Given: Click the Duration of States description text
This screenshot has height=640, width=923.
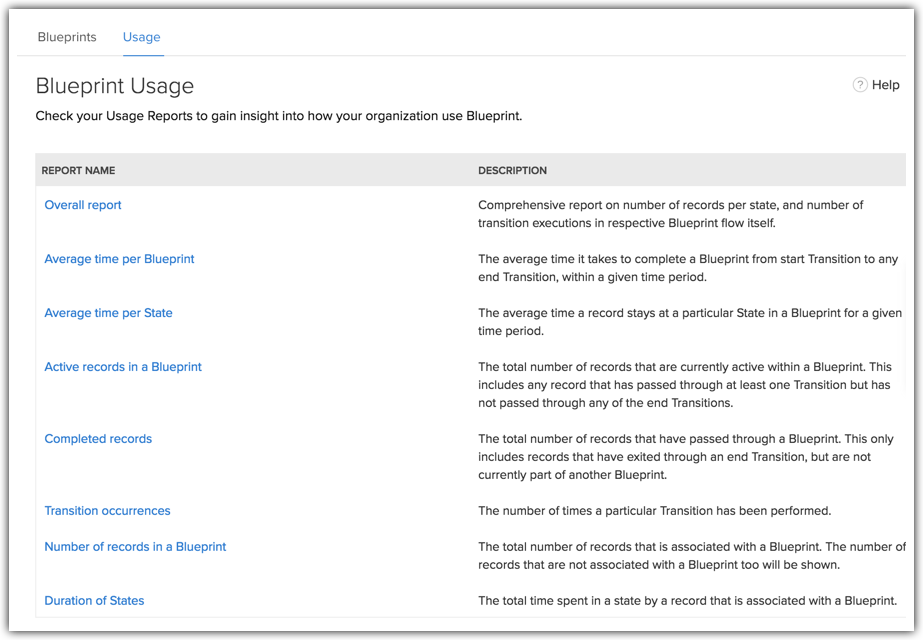Looking at the screenshot, I should (687, 601).
